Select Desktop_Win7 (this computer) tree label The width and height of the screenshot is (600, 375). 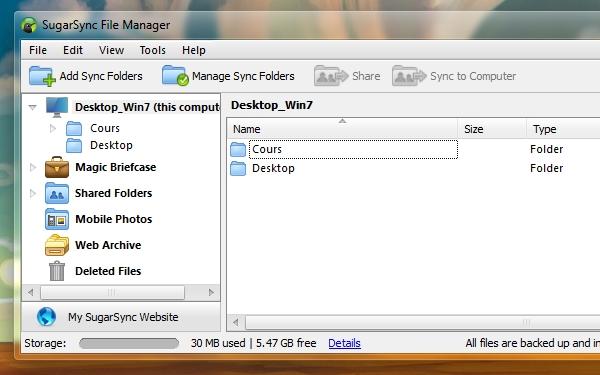[x=147, y=107]
